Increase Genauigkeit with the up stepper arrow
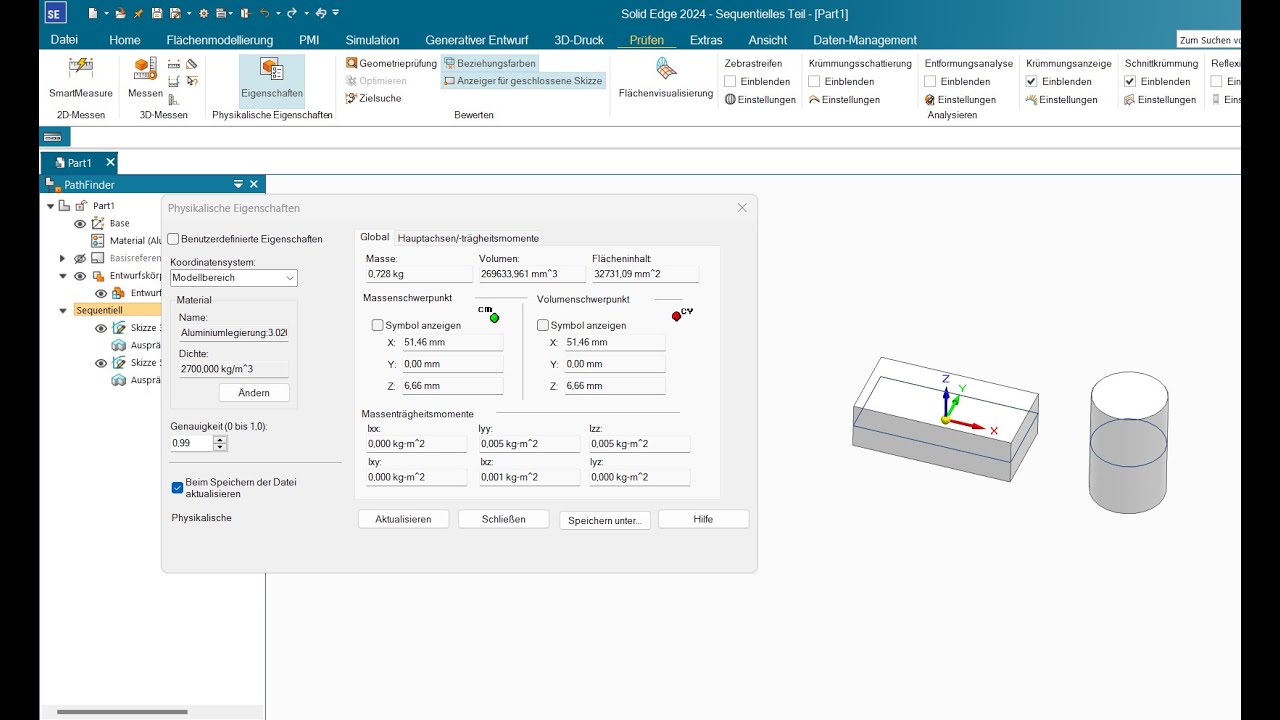This screenshot has width=1280, height=720. point(220,439)
